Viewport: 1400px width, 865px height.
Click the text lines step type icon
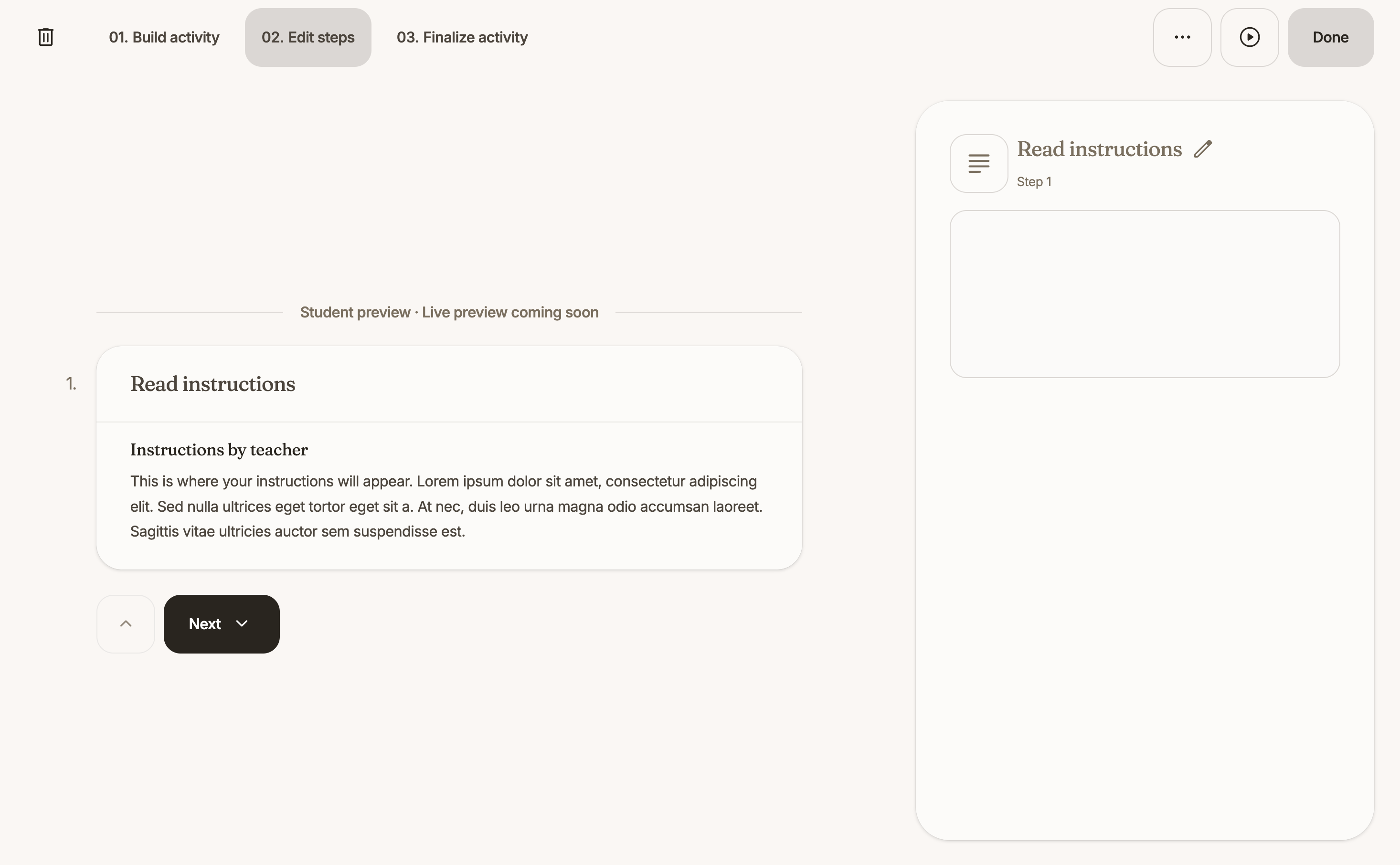click(979, 164)
